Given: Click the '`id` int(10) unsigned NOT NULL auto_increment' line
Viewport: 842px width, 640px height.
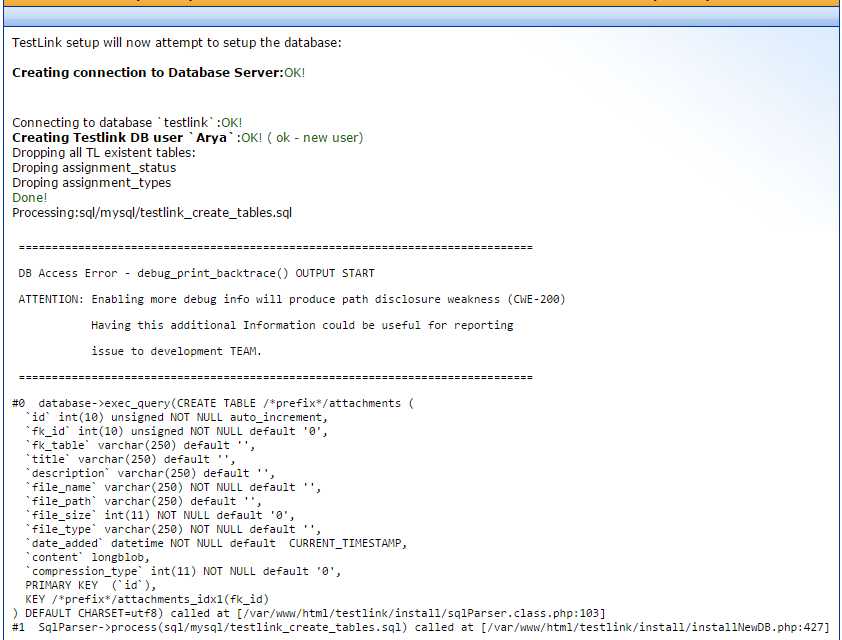Looking at the screenshot, I should [176, 417].
